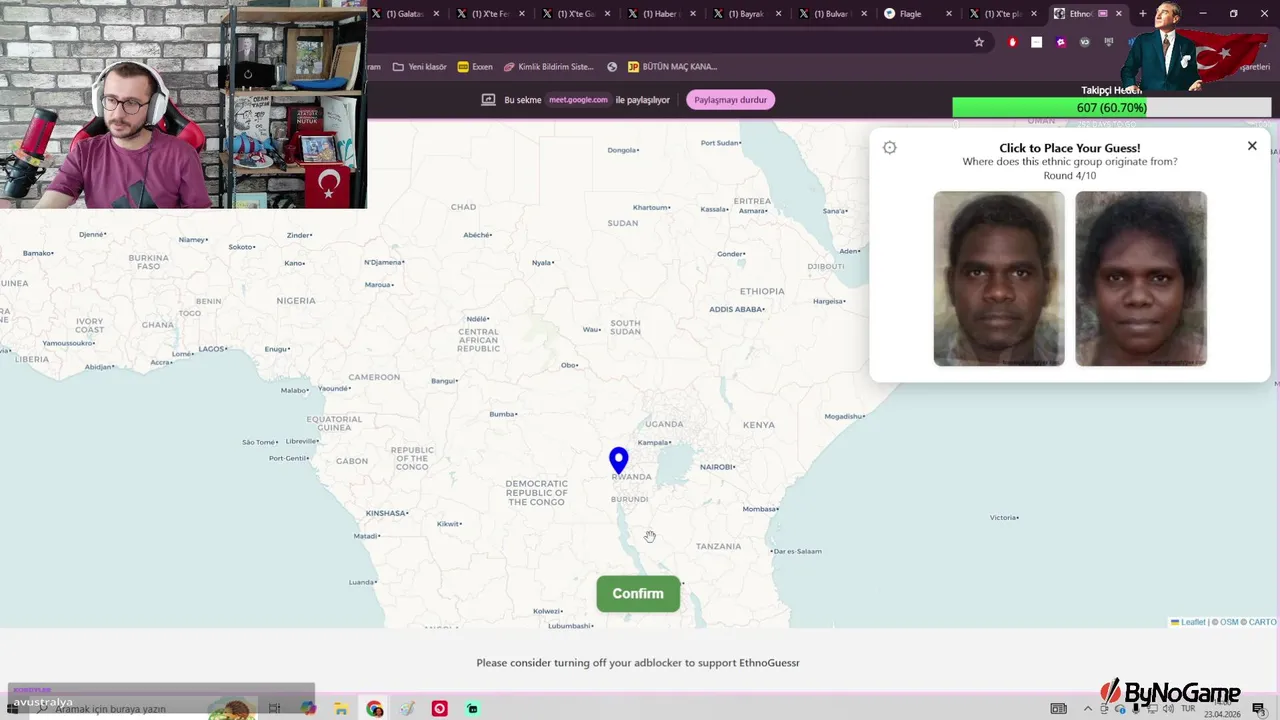The image size is (1280, 720).
Task: Close the Flagle tab
Action: point(947,14)
